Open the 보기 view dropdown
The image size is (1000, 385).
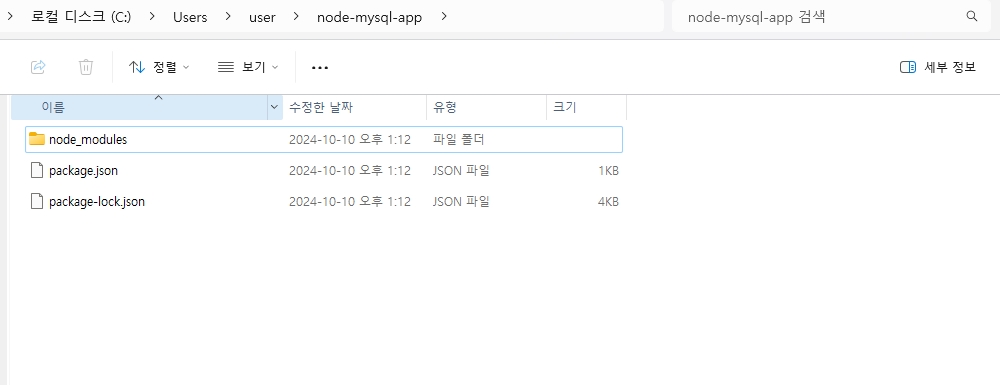click(248, 67)
